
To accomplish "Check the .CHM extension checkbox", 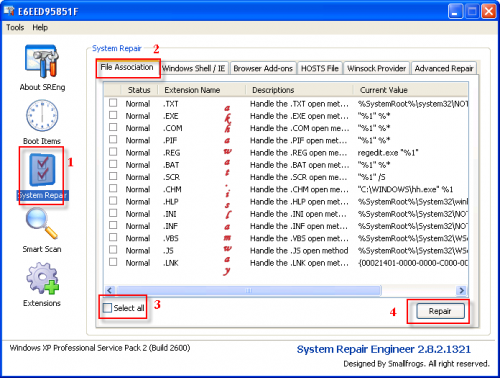I will coord(113,188).
